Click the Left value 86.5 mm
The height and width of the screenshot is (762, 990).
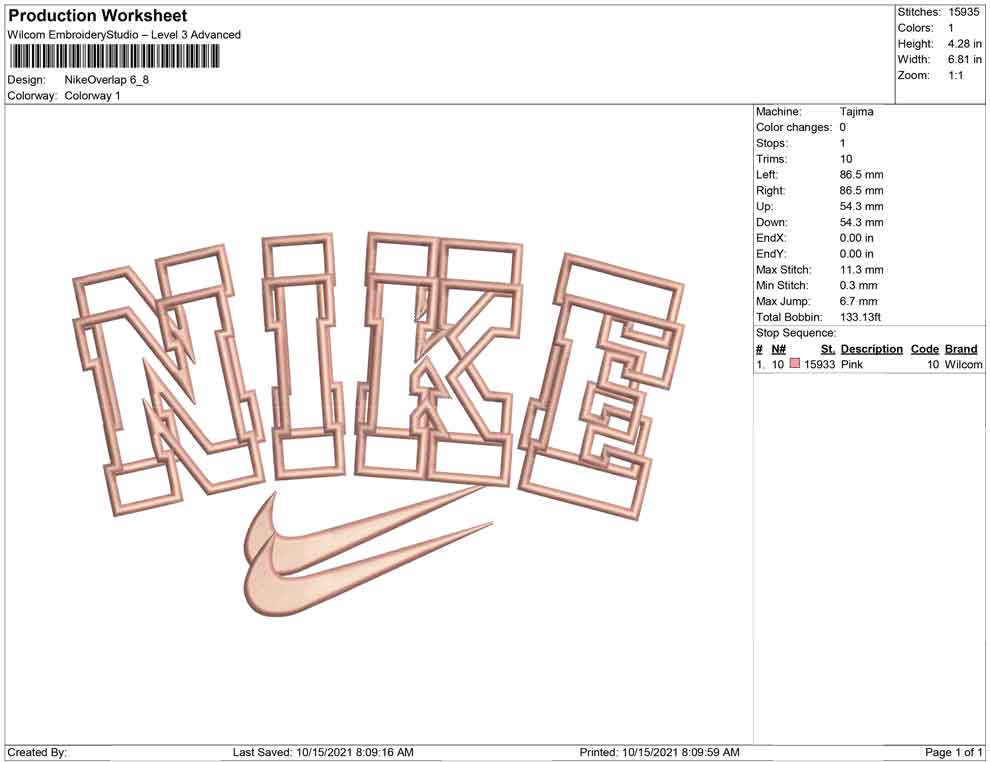[x=862, y=174]
